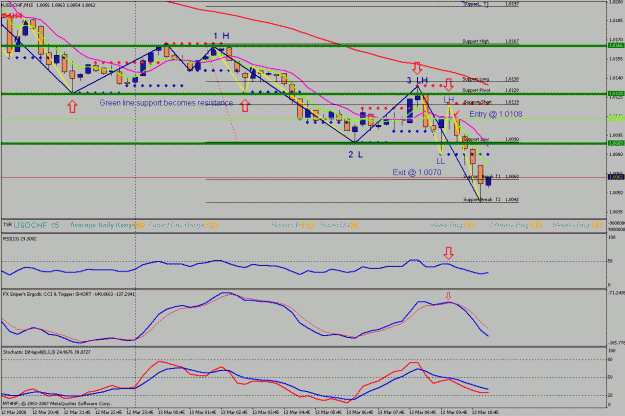
Task: Click the Stochastic indicator title label
Action: coord(47,352)
